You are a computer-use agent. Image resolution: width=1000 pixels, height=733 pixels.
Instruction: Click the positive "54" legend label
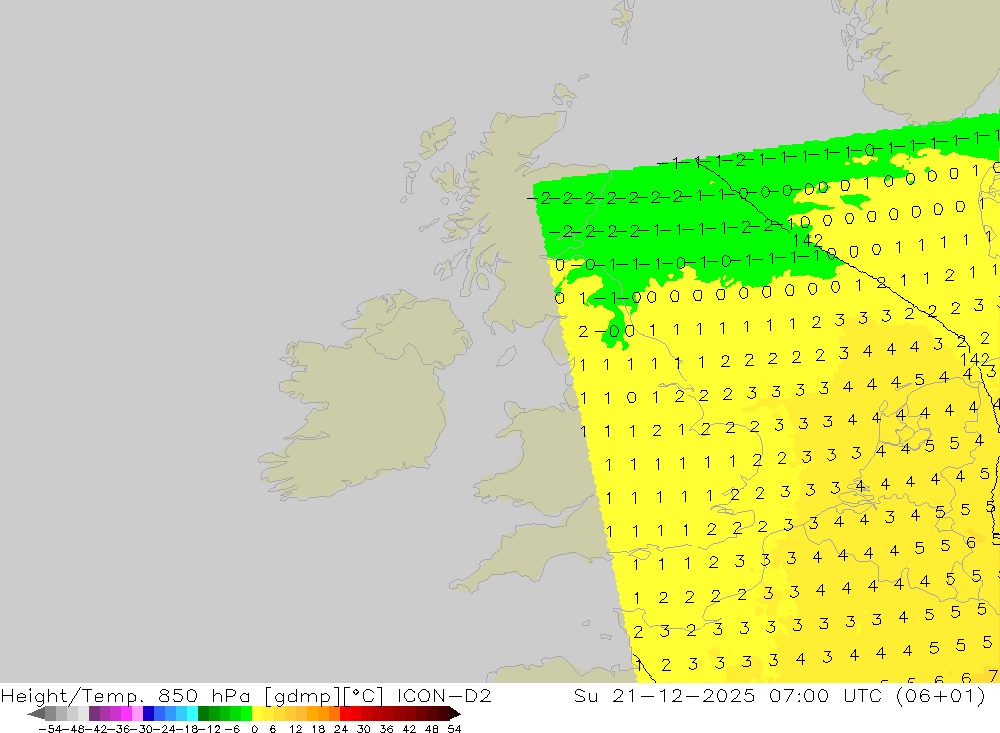(454, 729)
